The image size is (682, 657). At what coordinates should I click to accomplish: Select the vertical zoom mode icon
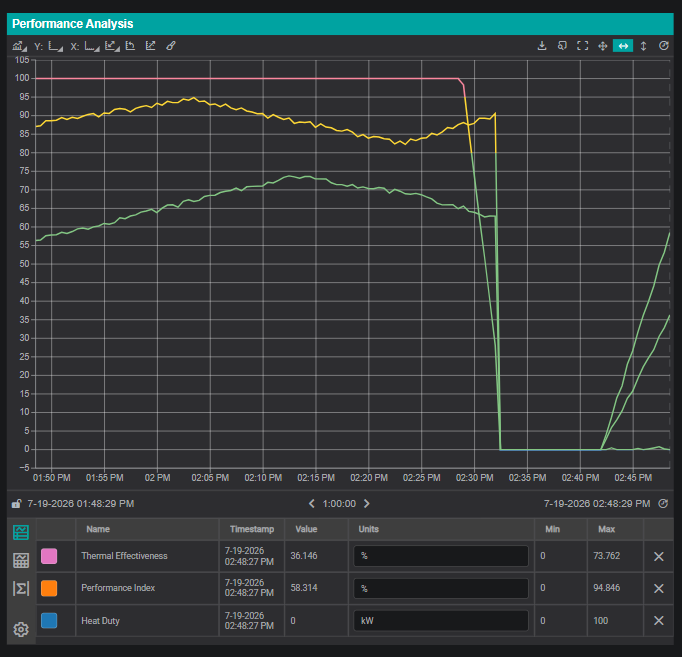[643, 46]
